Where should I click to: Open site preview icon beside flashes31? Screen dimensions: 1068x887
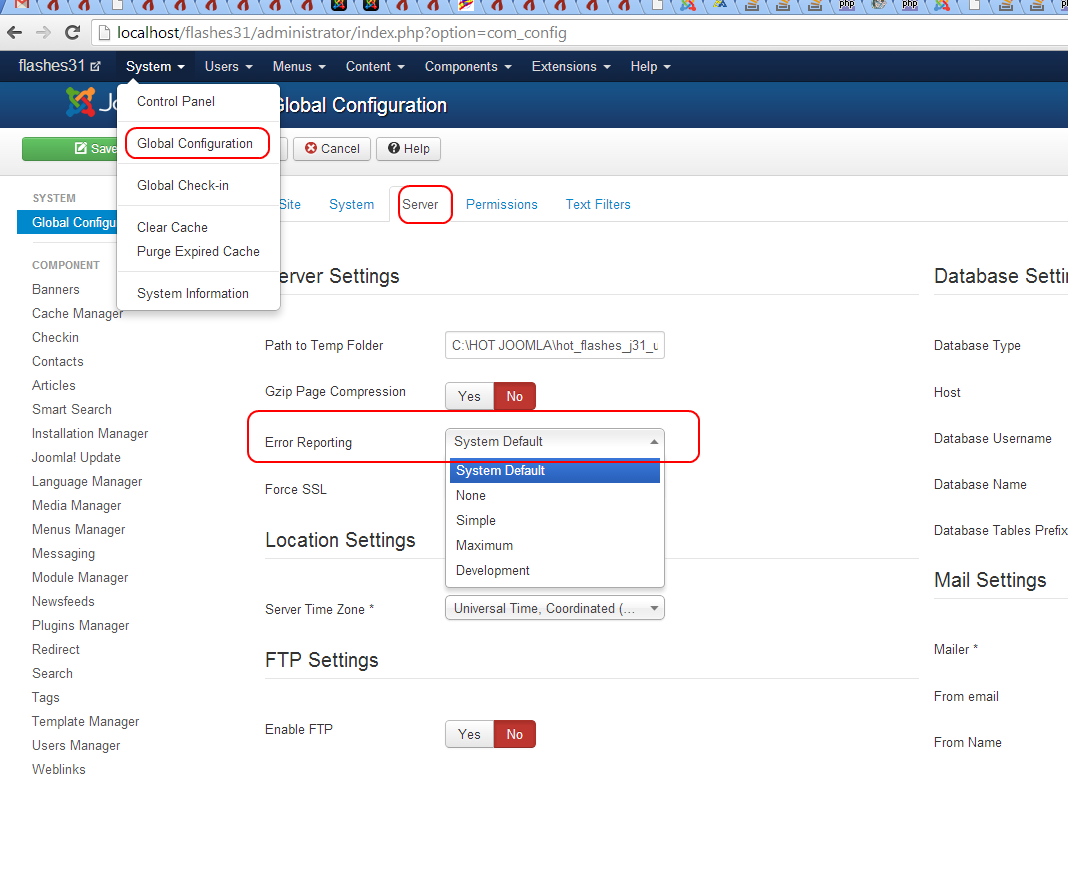tap(95, 66)
